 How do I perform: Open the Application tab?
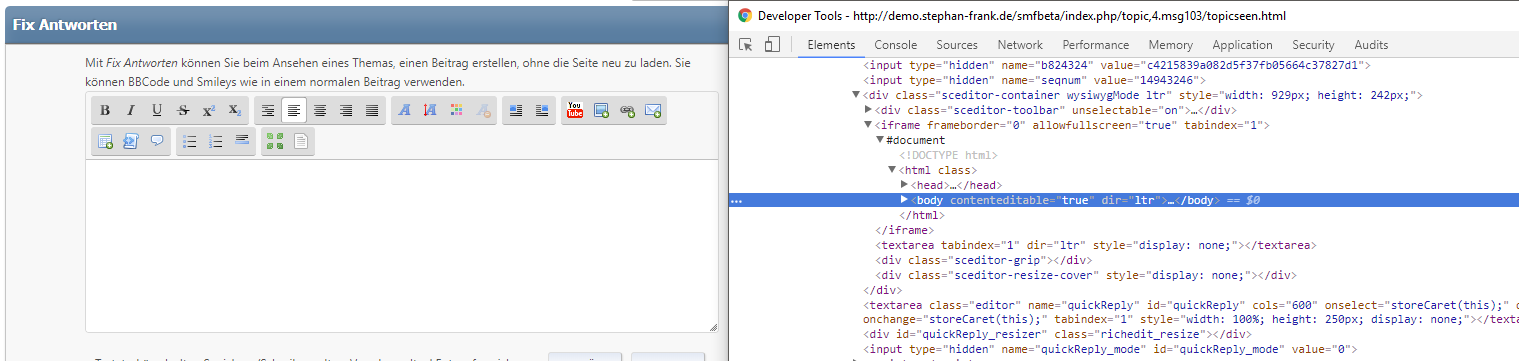(1243, 45)
